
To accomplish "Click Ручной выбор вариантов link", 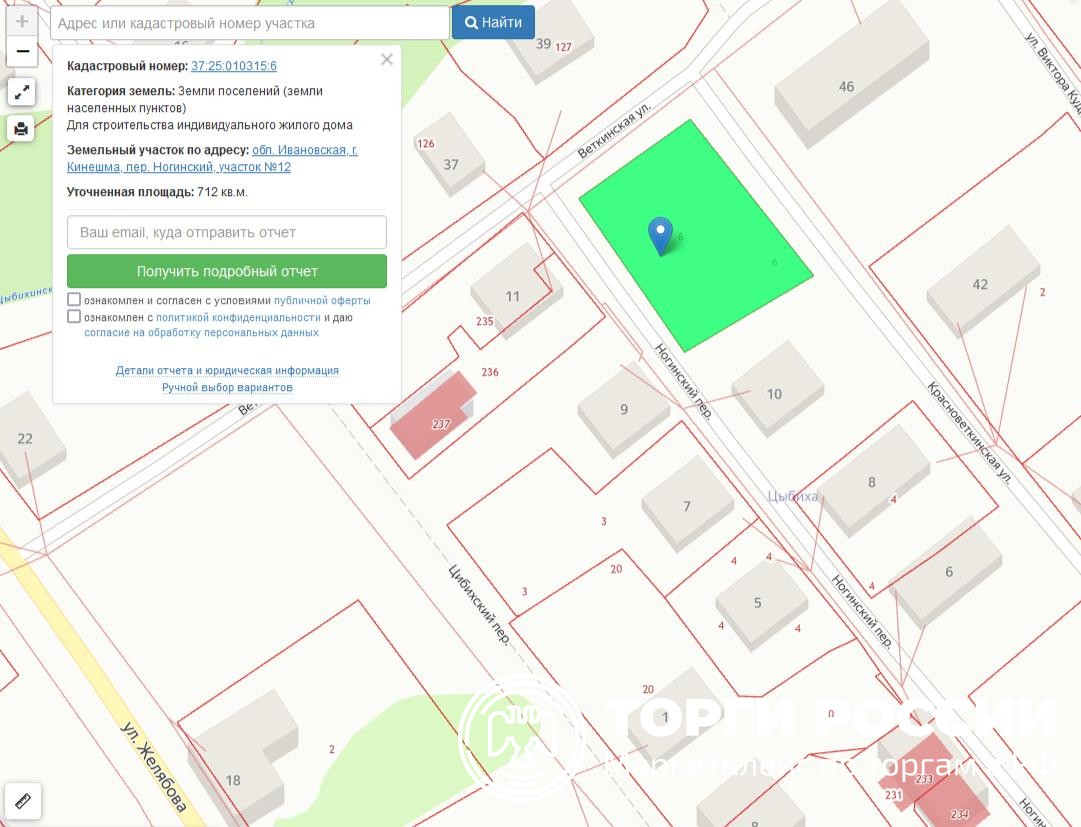I will [227, 387].
